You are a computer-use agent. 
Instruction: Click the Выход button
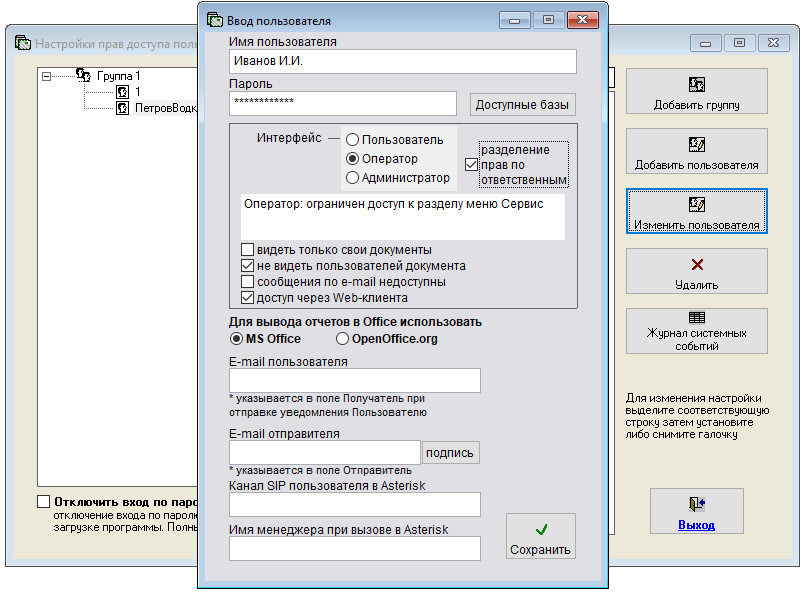(697, 511)
